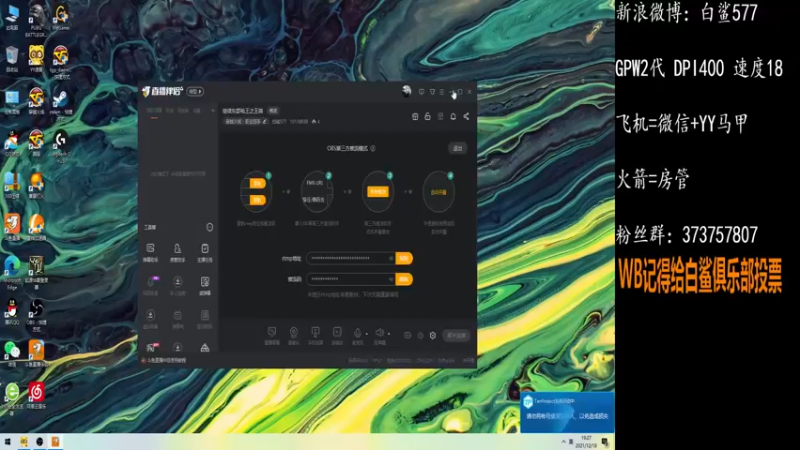Mute the microphone in the bottom toolbar
This screenshot has width=800, height=450.
pyautogui.click(x=358, y=333)
